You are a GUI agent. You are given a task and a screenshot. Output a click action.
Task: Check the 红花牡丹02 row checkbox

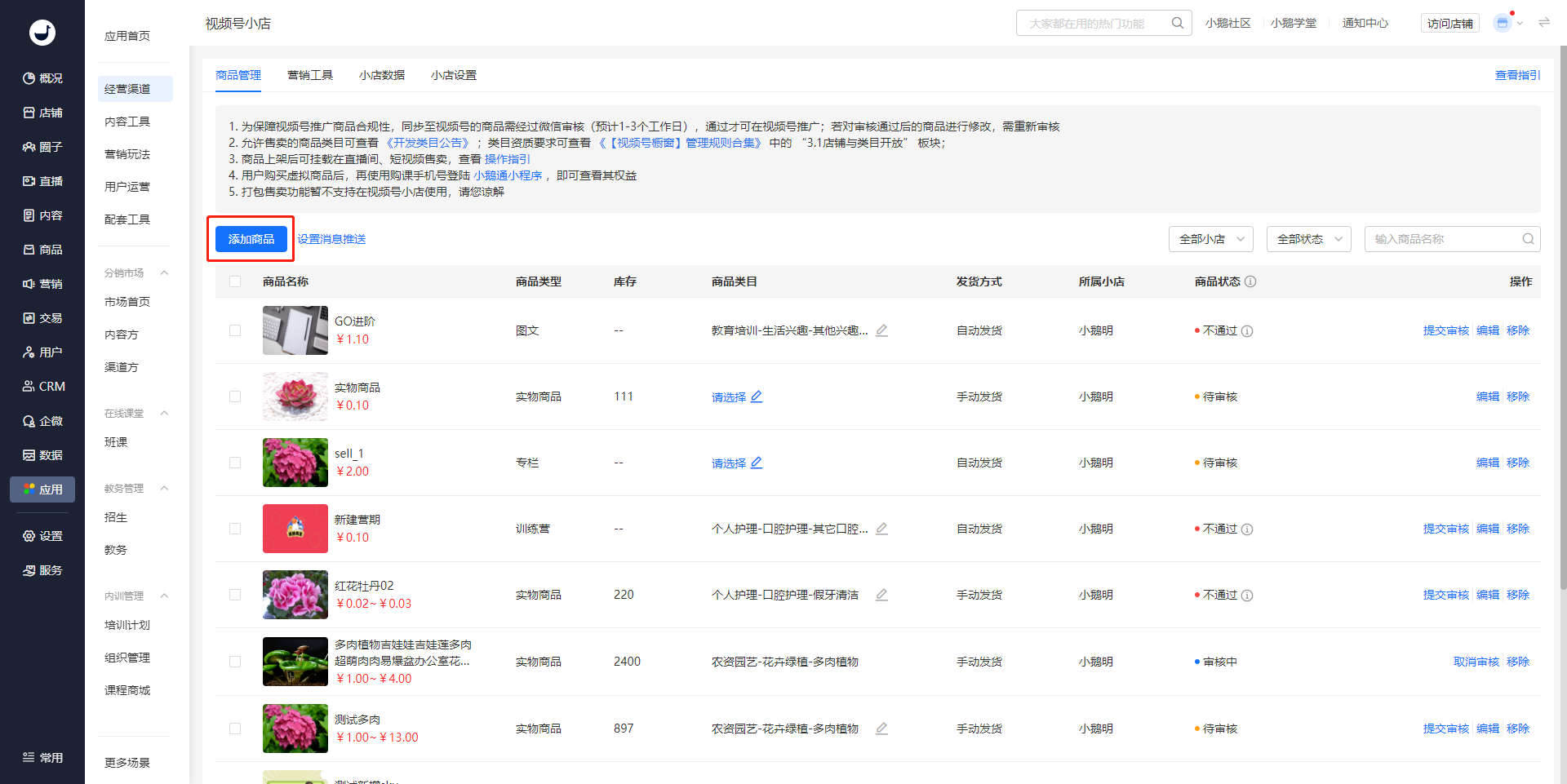[235, 595]
